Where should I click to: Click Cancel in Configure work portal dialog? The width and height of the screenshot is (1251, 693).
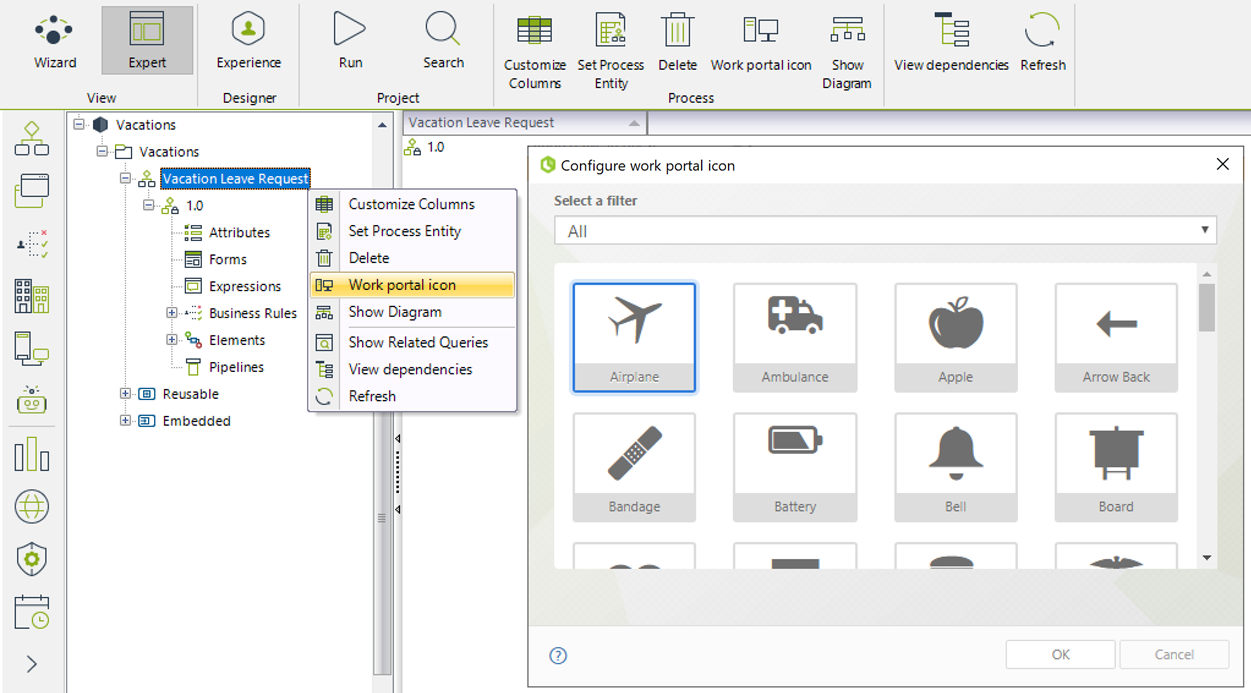[x=1174, y=655]
